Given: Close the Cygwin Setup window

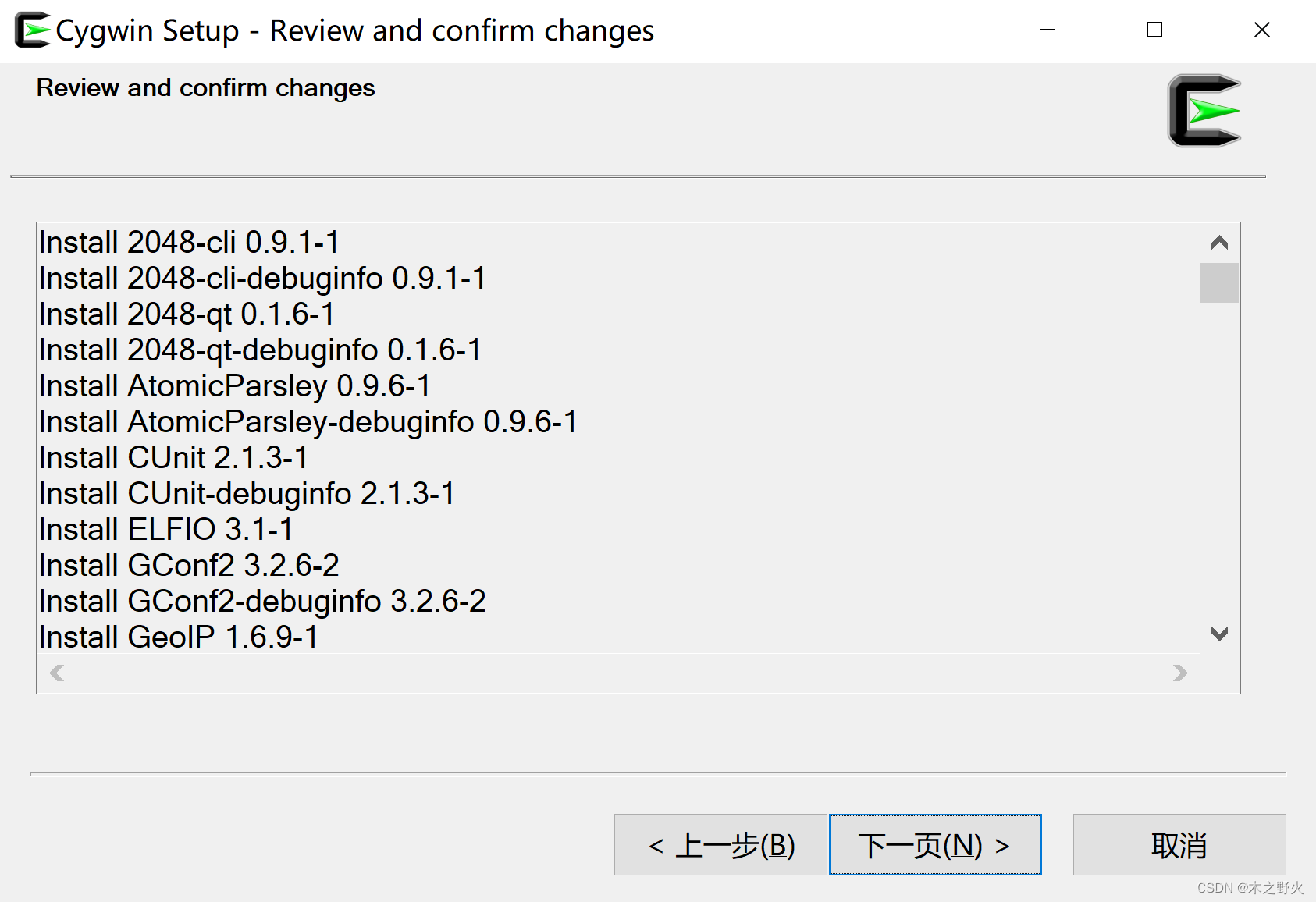Looking at the screenshot, I should [x=1262, y=30].
